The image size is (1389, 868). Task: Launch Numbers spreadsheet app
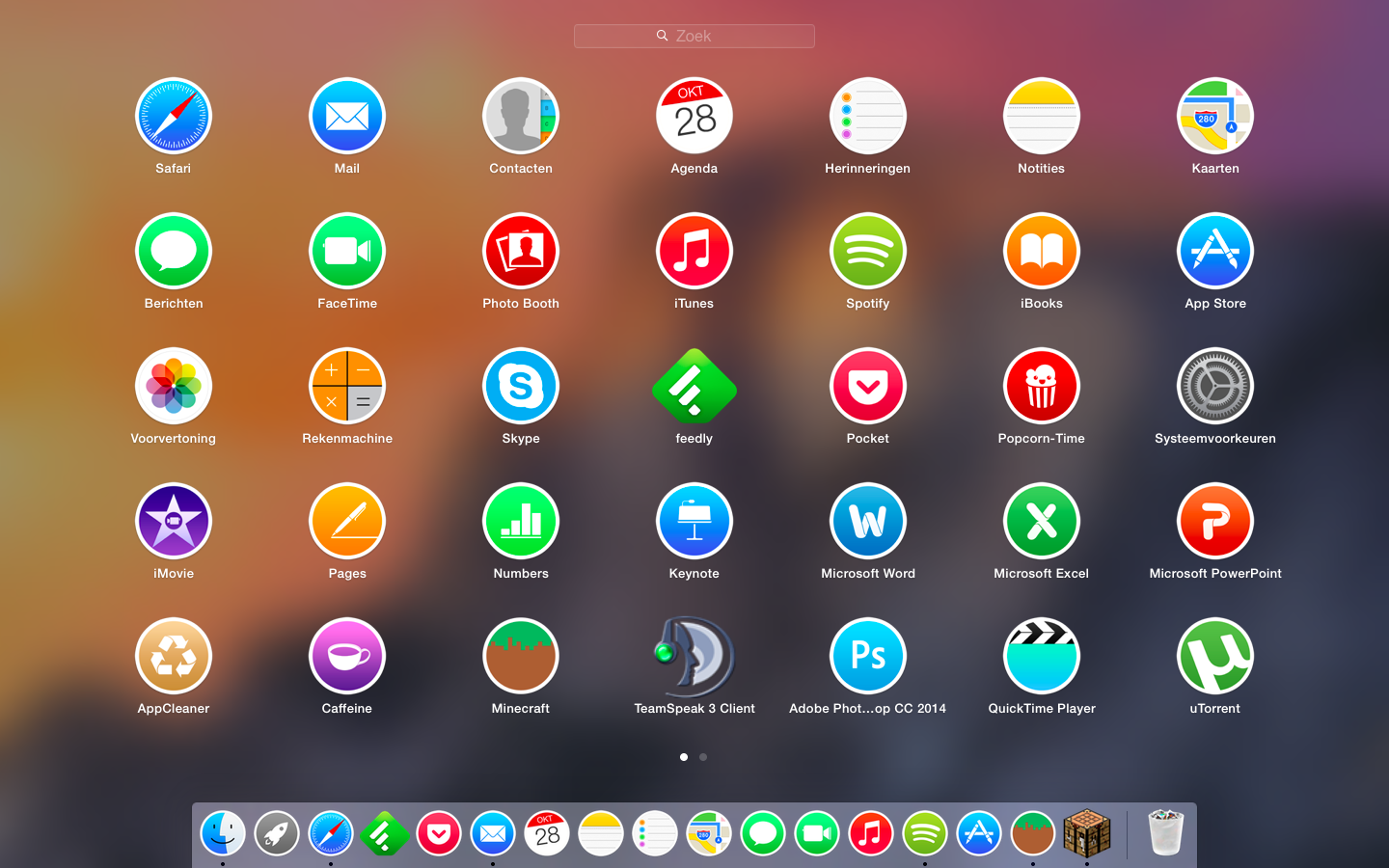[x=521, y=521]
